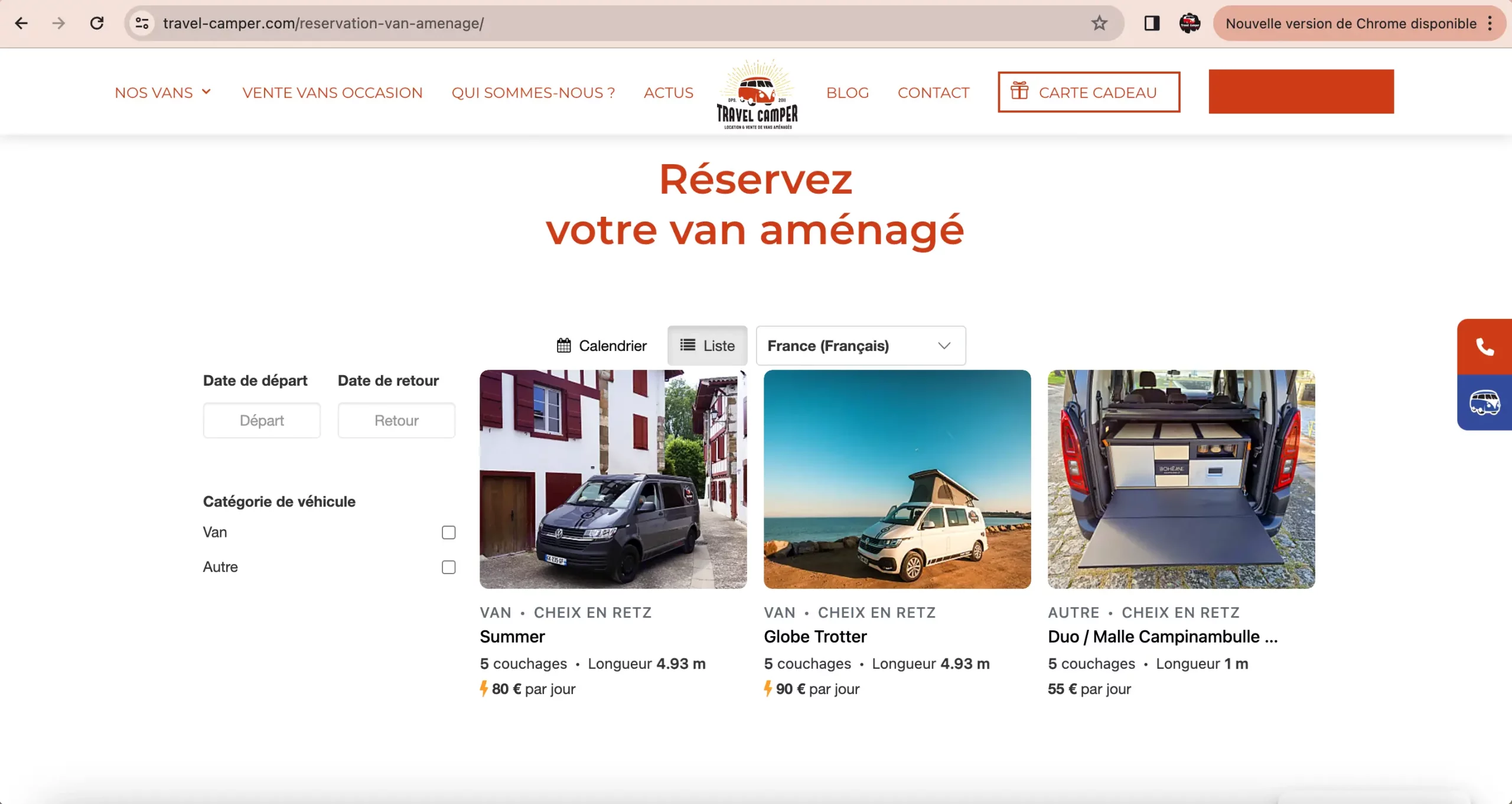Open the browser side panel icon

(1152, 23)
